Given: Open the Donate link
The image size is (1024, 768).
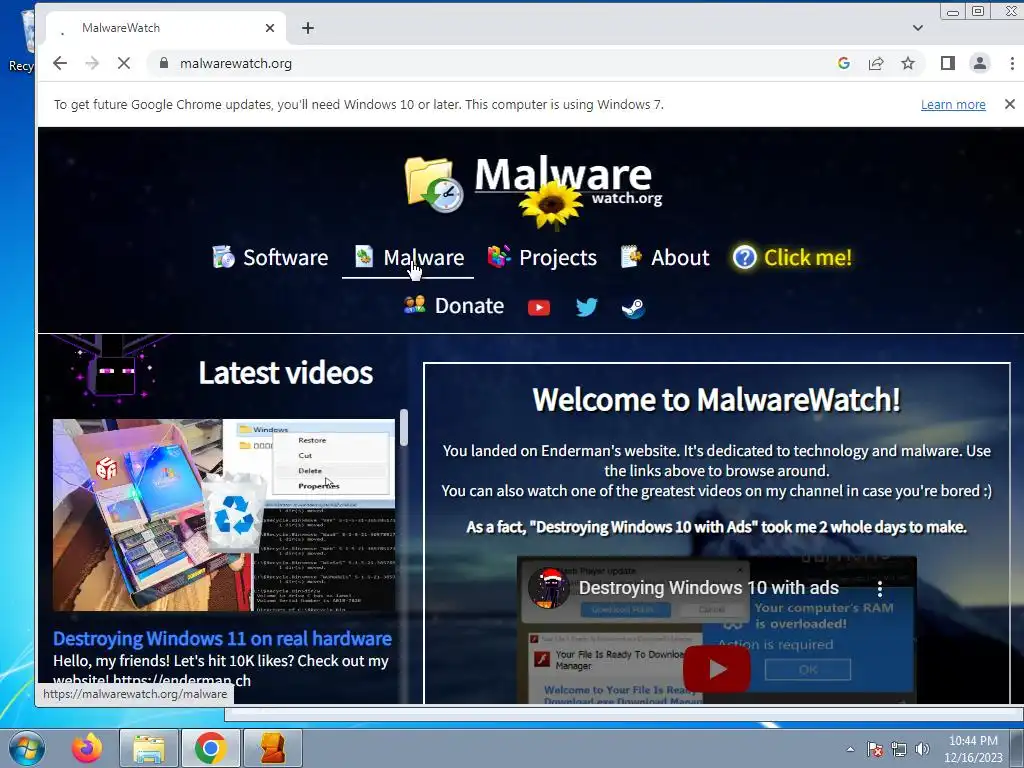Looking at the screenshot, I should [454, 306].
